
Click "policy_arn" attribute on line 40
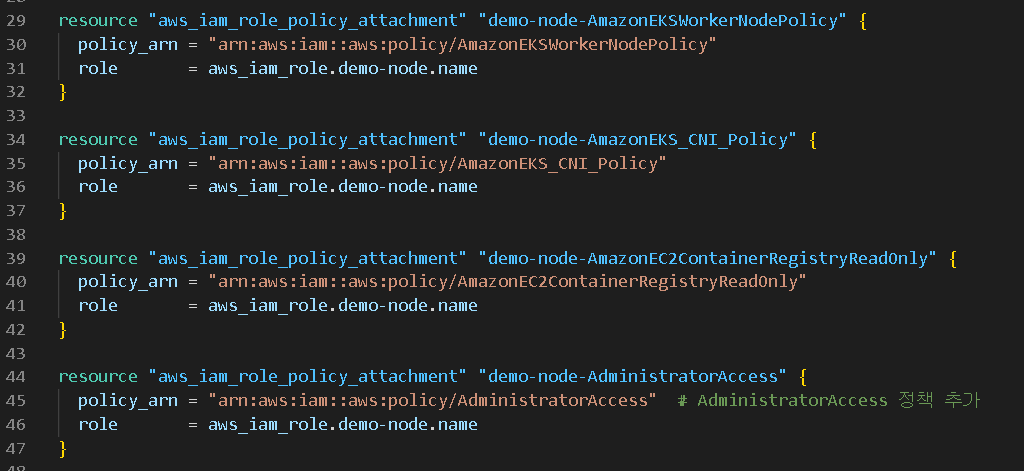pos(128,282)
